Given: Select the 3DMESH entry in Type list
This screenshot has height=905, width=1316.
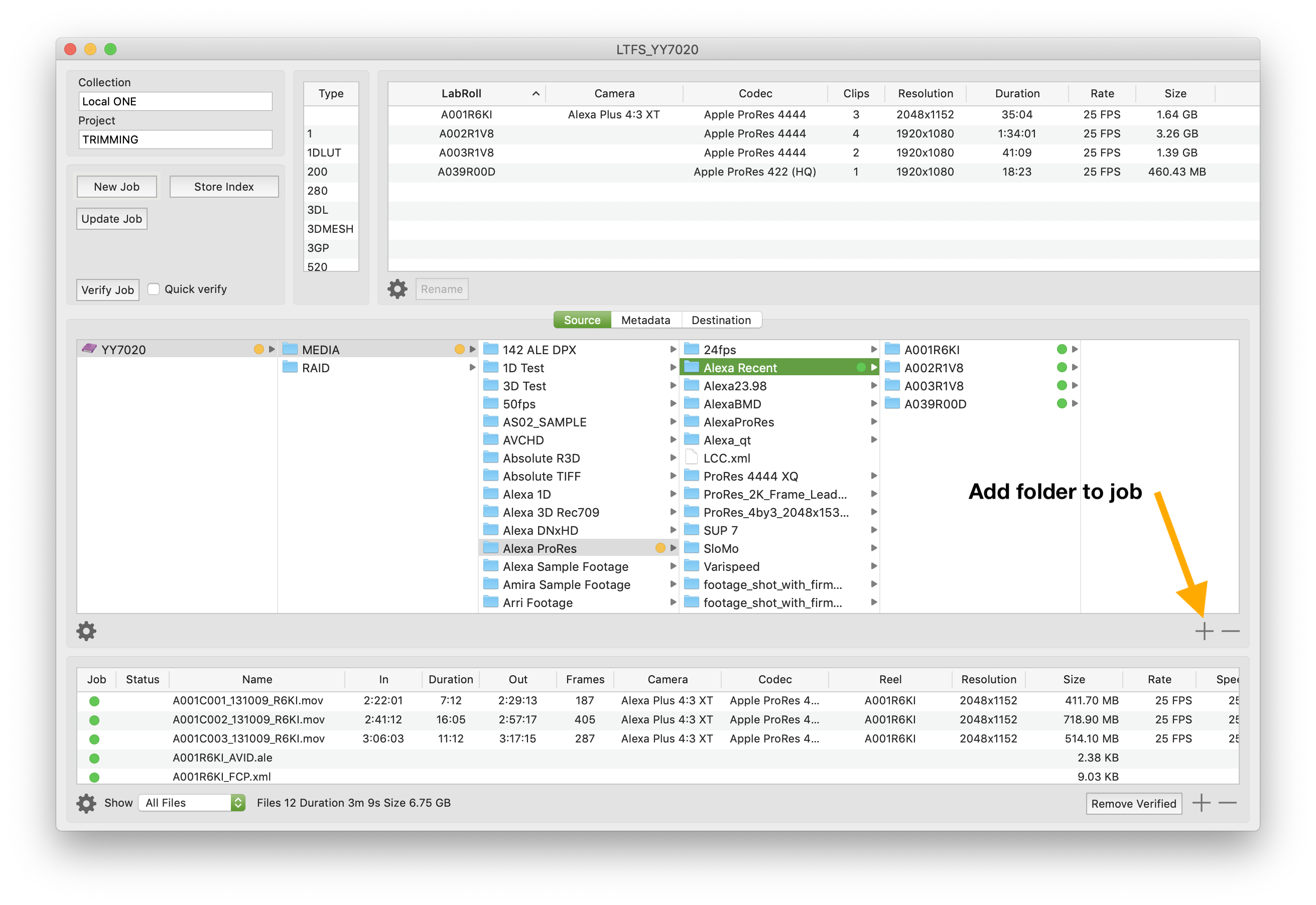Looking at the screenshot, I should tap(331, 229).
